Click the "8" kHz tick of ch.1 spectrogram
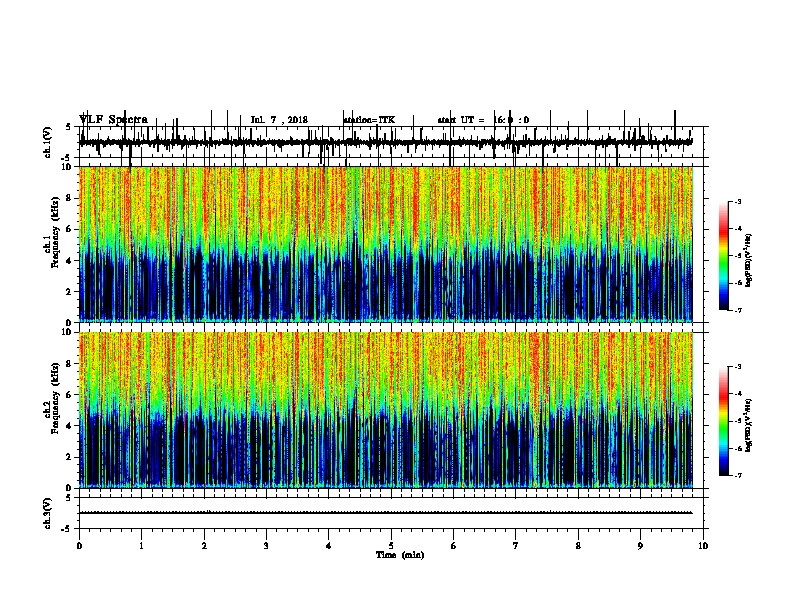 (x=69, y=198)
